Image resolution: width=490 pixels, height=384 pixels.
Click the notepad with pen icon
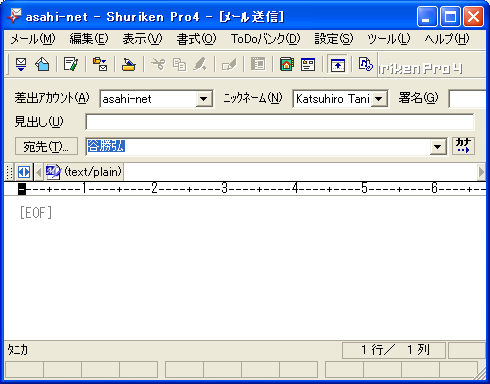click(71, 64)
